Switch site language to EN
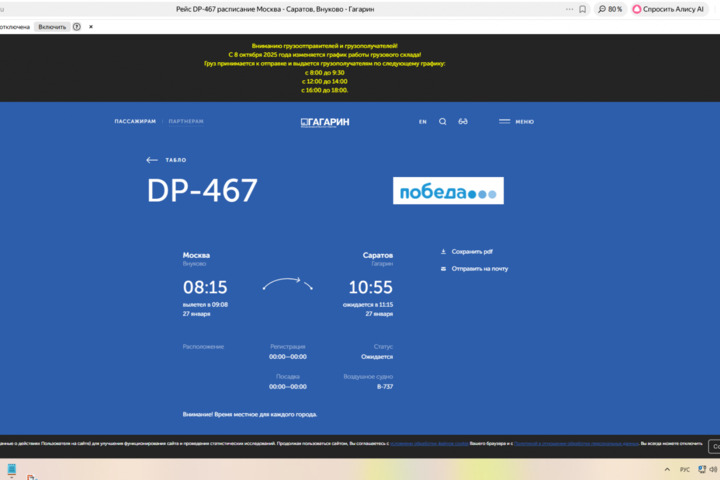Image resolution: width=720 pixels, height=480 pixels. (x=422, y=122)
